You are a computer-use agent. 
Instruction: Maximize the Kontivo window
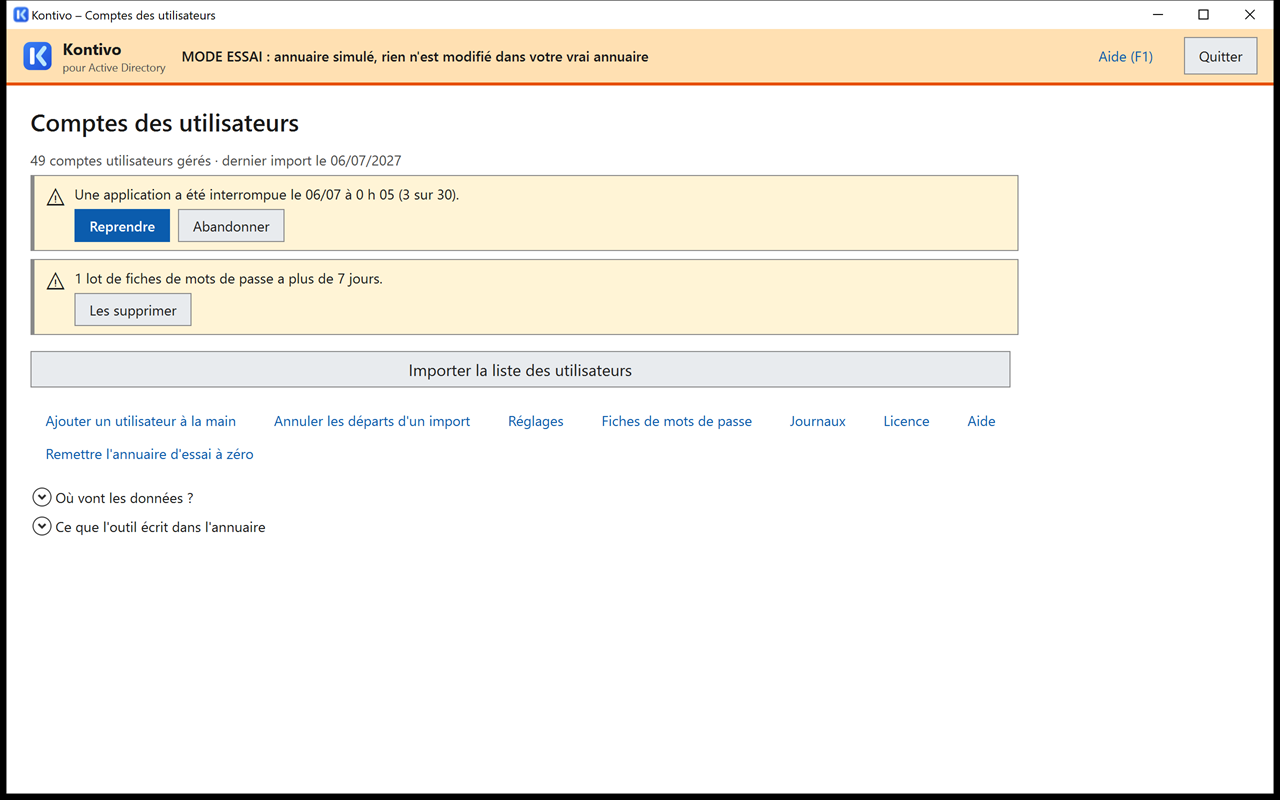1204,15
